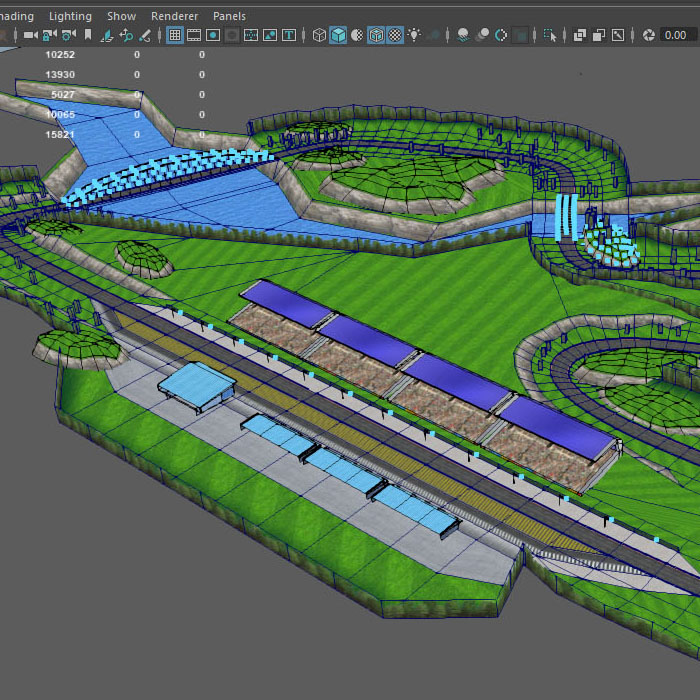Click the camera bookmarks icon
Viewport: 700px width, 700px height.
(x=88, y=35)
